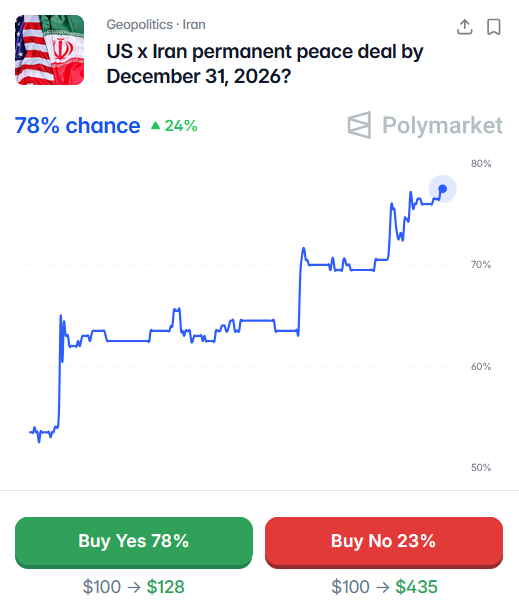
Task: Click the 78% chance label
Action: [x=77, y=126]
